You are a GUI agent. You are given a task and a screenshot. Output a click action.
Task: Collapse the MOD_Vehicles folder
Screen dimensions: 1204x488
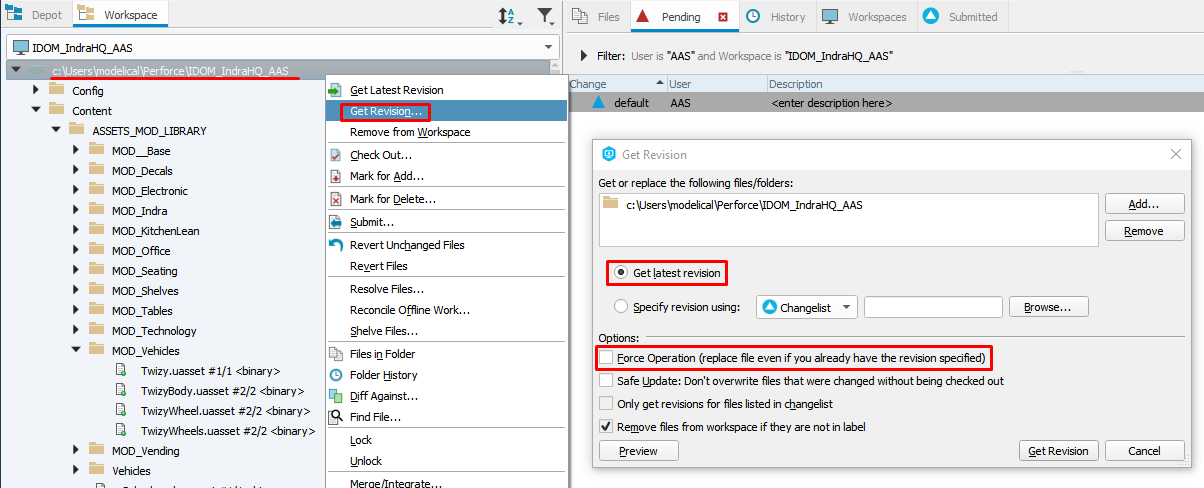76,350
